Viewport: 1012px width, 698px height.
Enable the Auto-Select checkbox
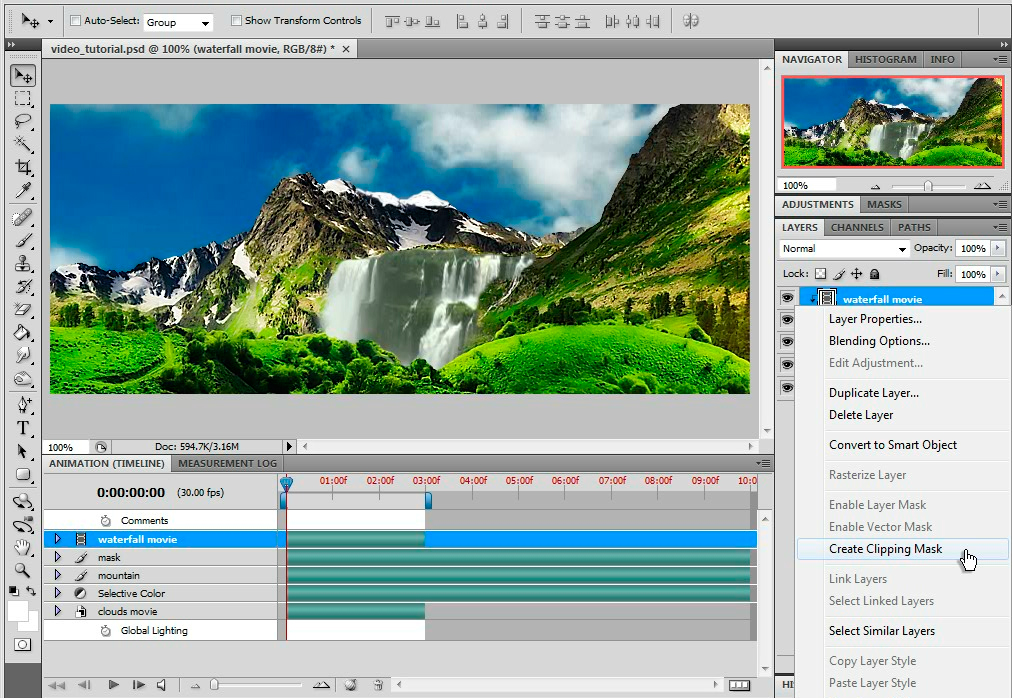point(76,21)
